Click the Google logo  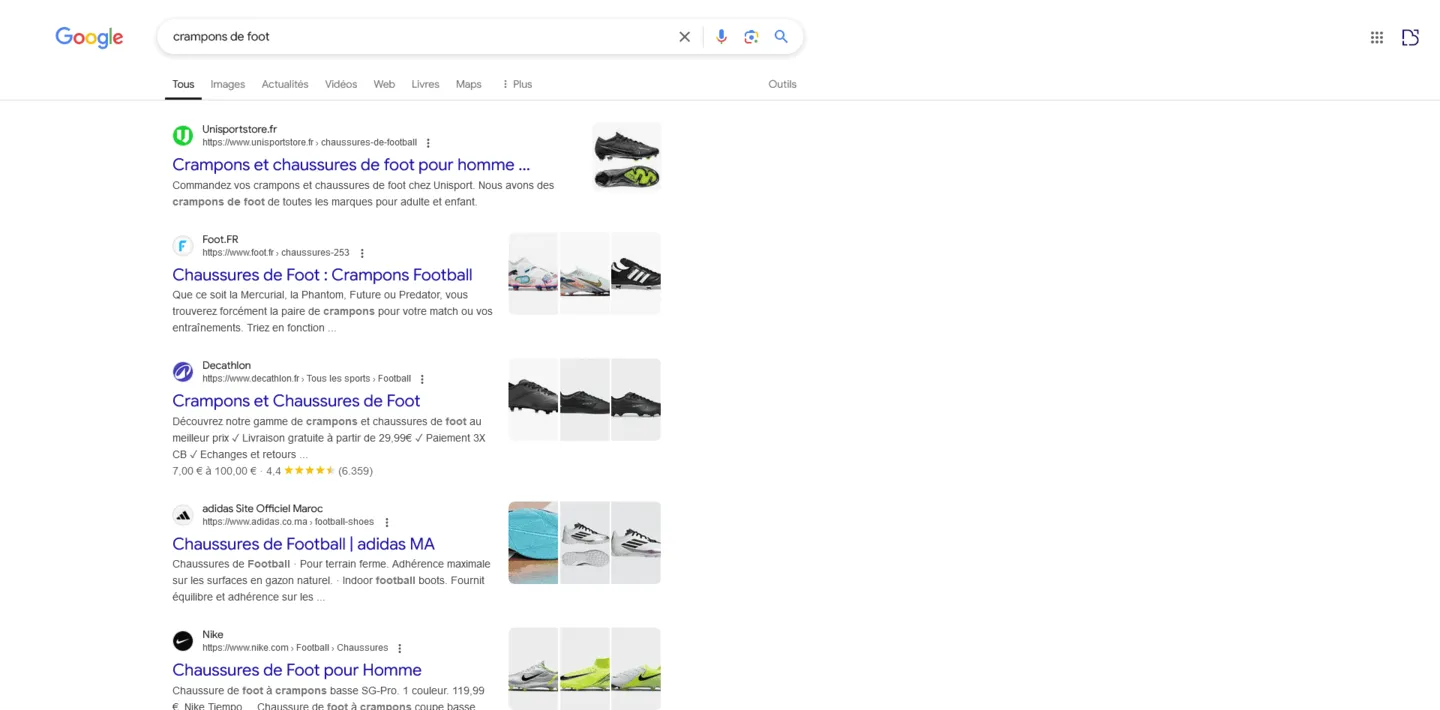[89, 37]
